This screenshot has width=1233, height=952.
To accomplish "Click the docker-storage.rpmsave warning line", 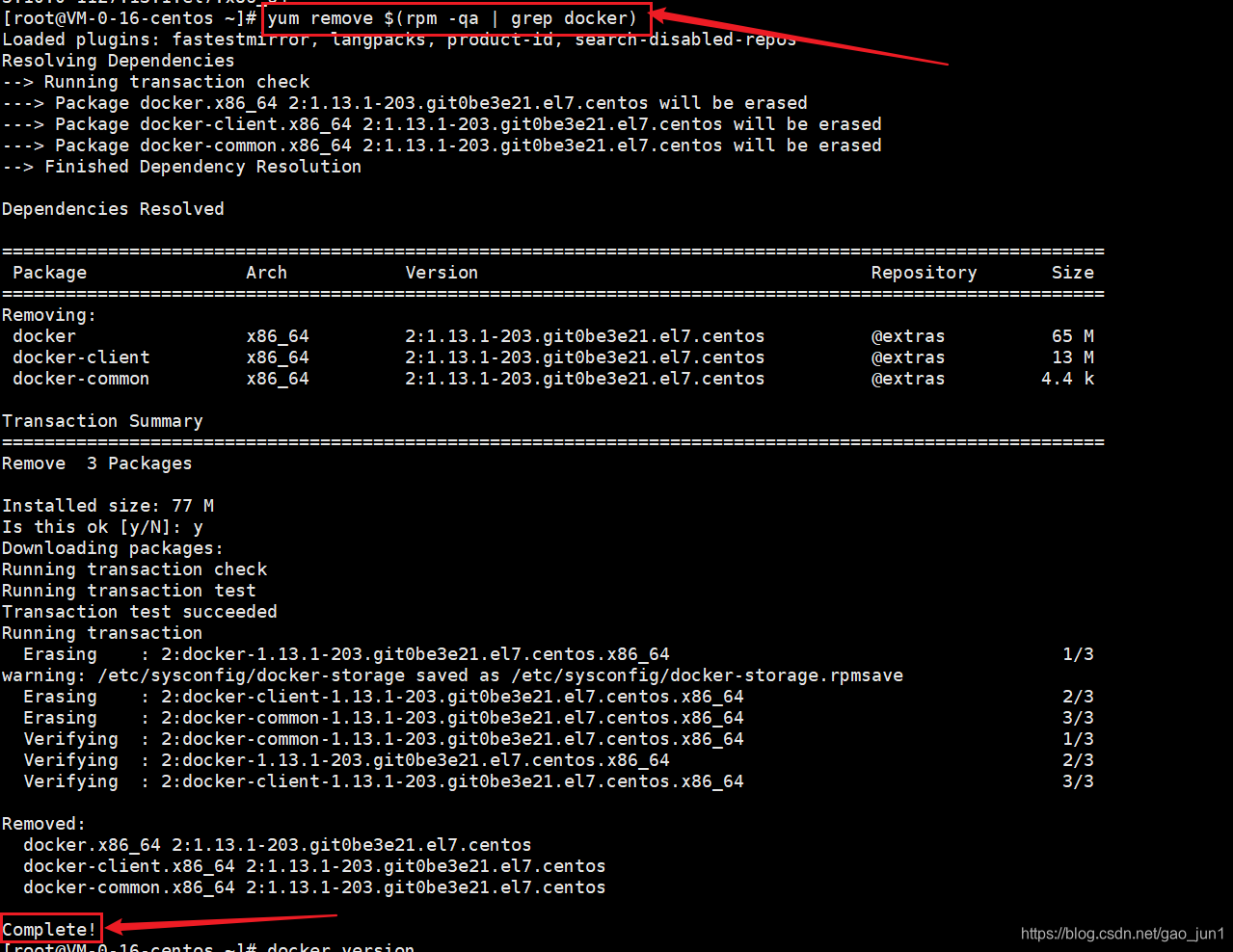I will (x=452, y=675).
